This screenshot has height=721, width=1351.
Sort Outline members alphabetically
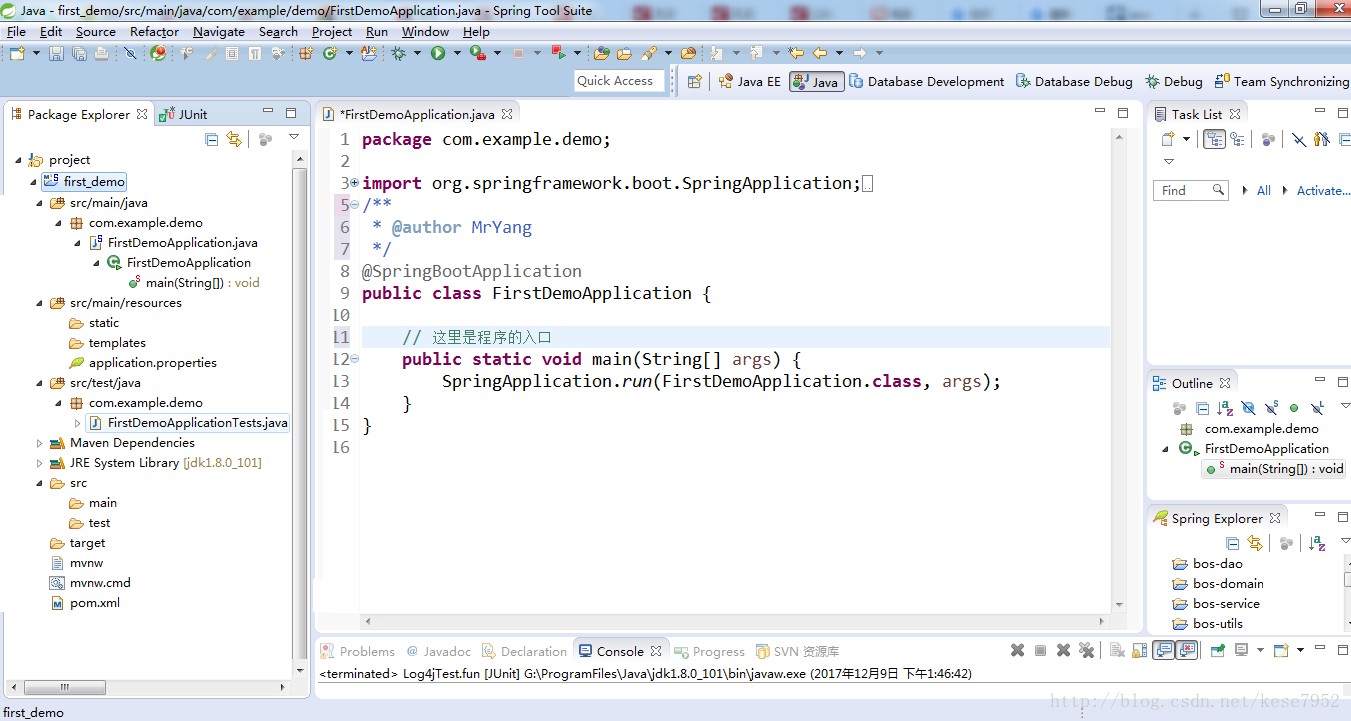pos(1225,408)
